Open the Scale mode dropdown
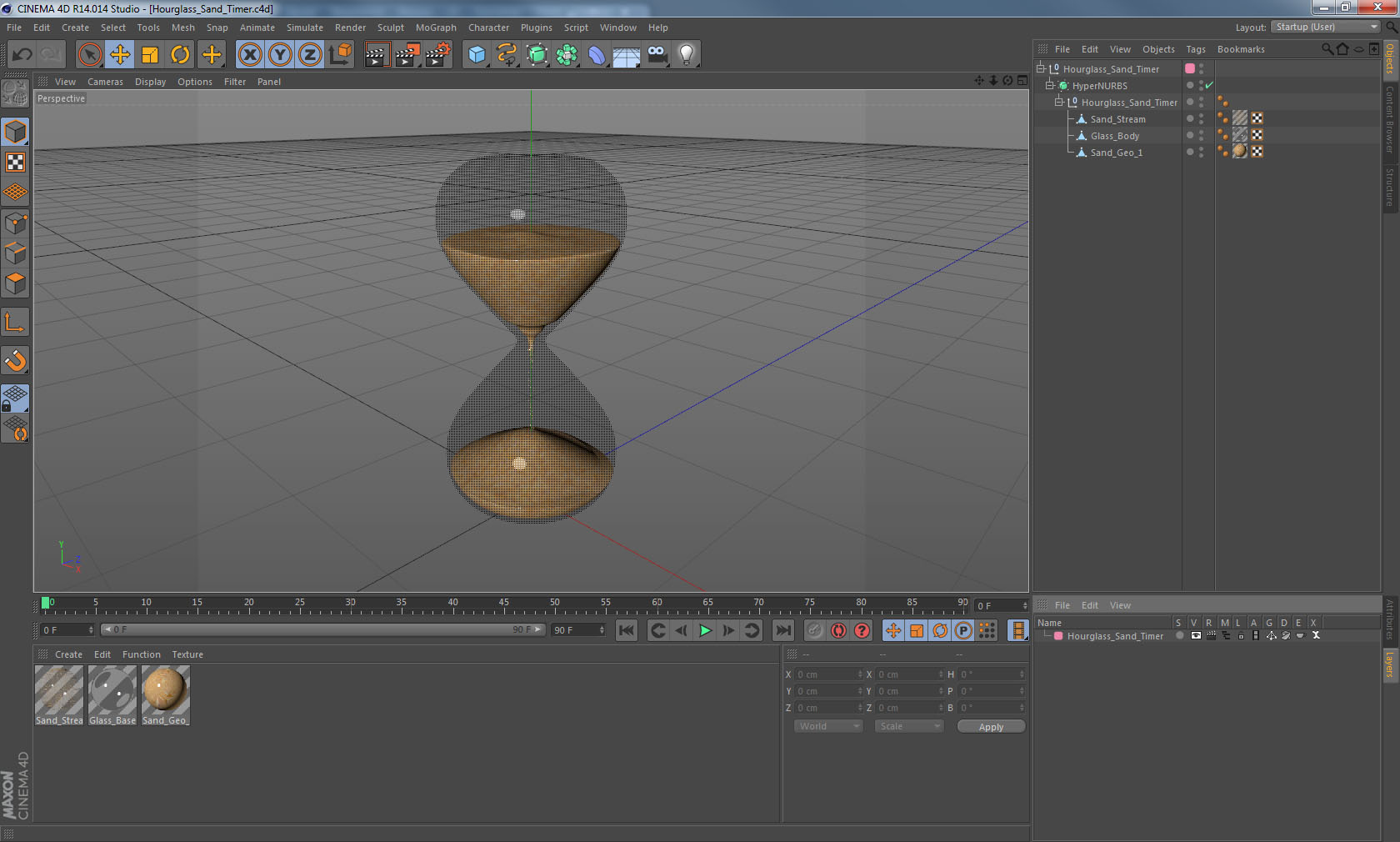The width and height of the screenshot is (1400, 842). (x=908, y=726)
